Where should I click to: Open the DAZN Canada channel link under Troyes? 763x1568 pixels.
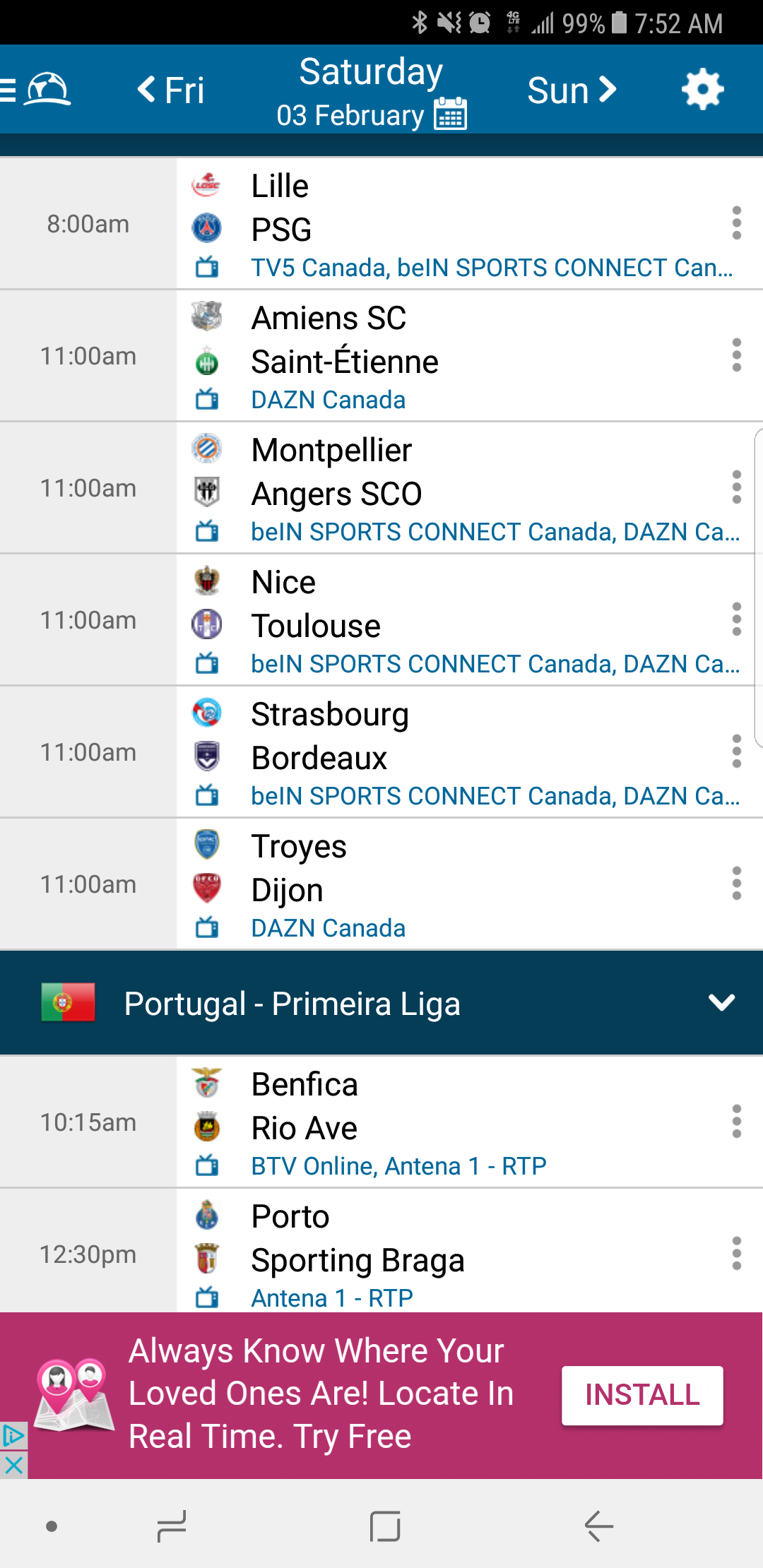pos(329,928)
